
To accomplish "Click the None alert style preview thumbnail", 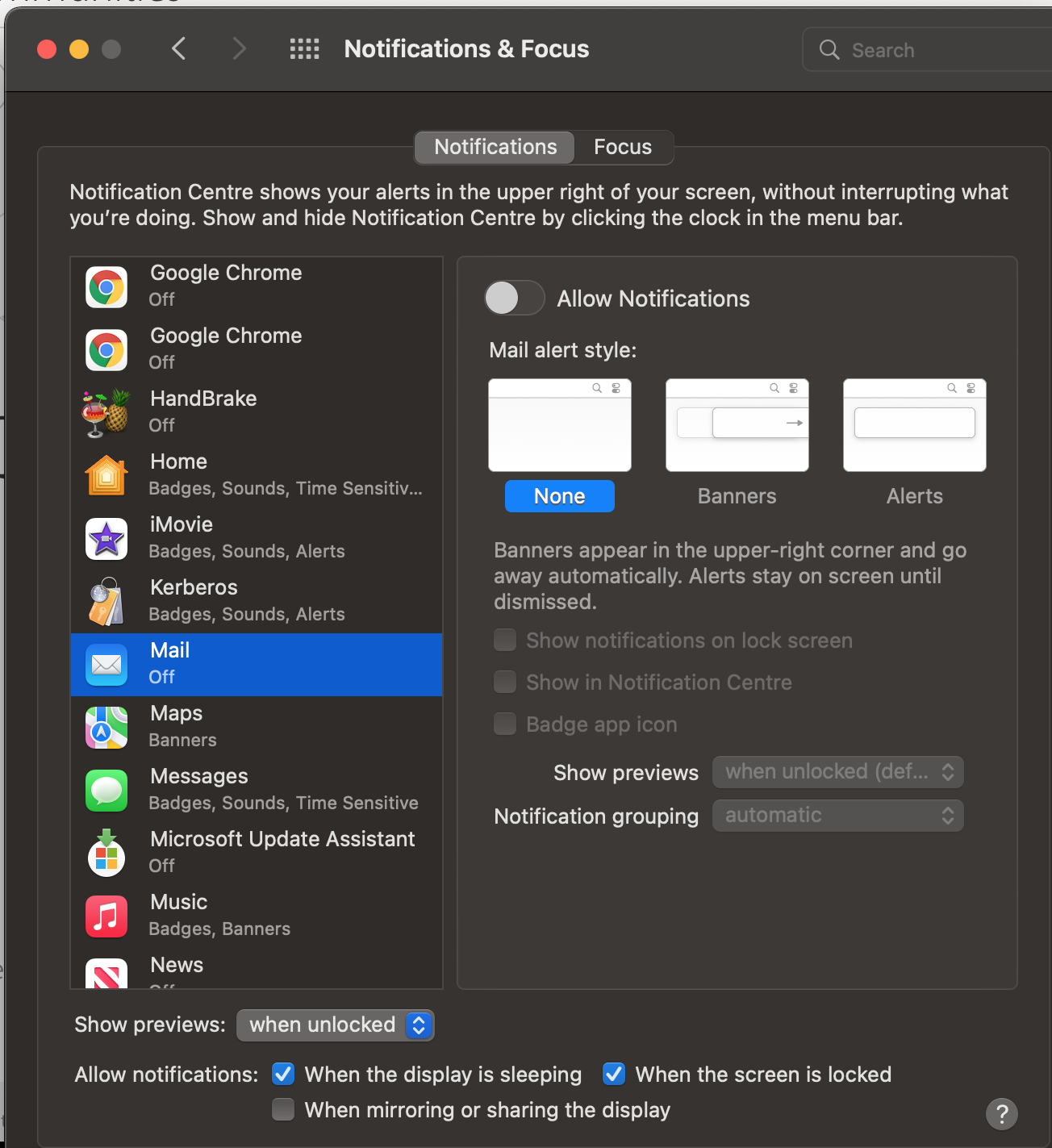I will (560, 425).
